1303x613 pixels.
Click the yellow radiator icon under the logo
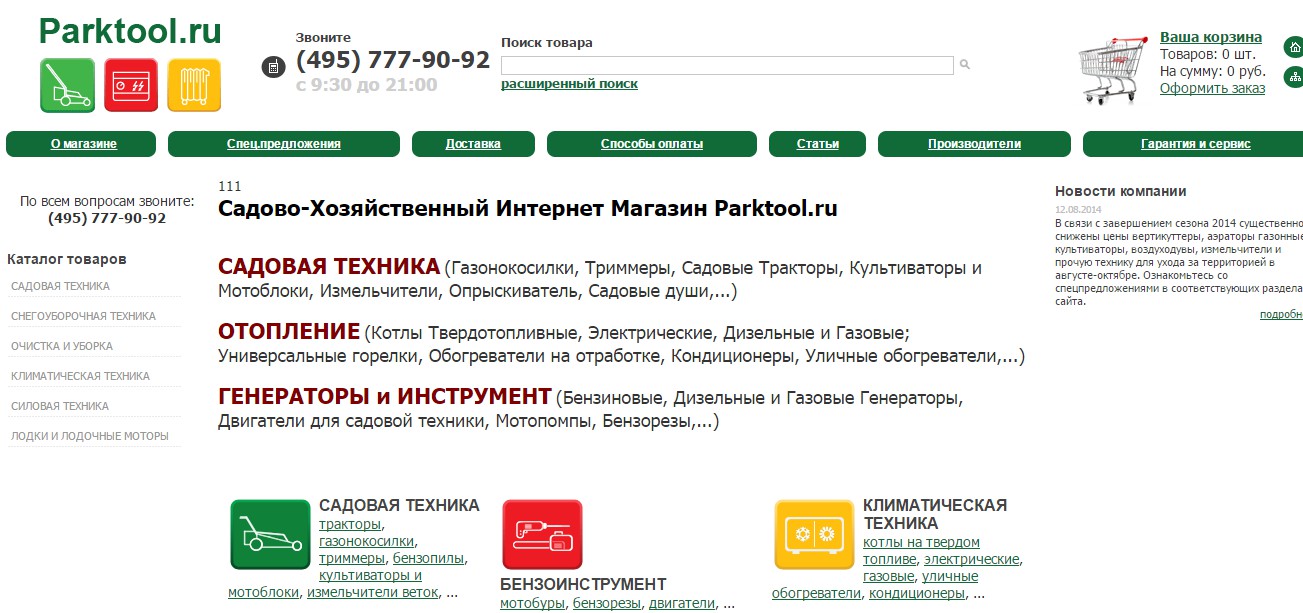pos(194,85)
